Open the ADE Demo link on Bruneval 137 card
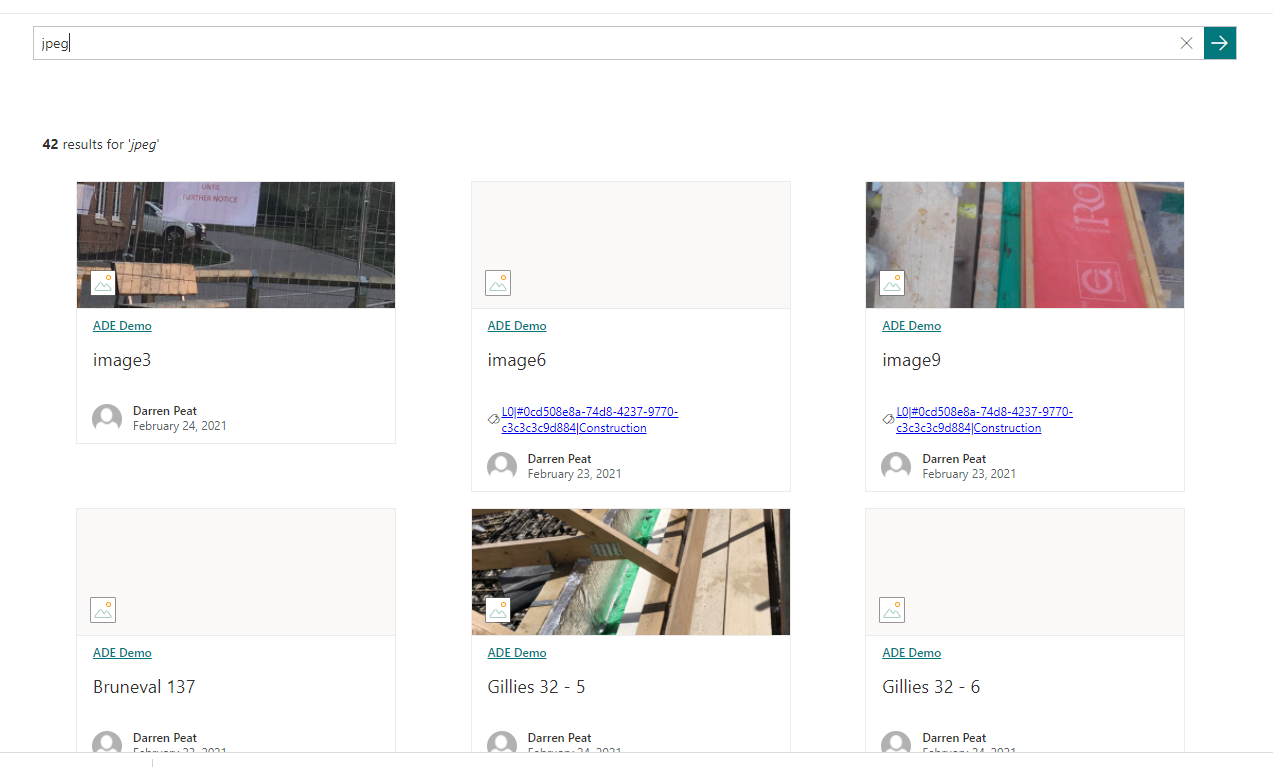Screen dimensions: 1273x767 122,653
